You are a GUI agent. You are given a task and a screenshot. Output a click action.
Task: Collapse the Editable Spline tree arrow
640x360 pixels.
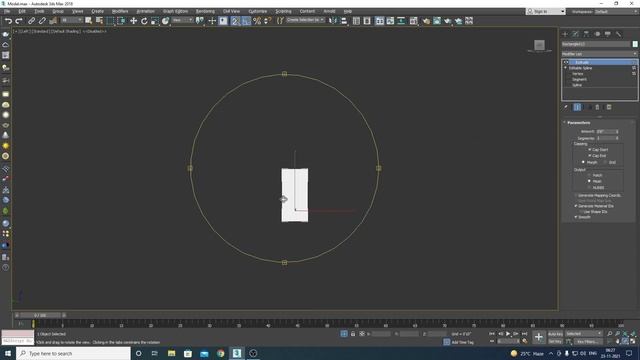565,68
